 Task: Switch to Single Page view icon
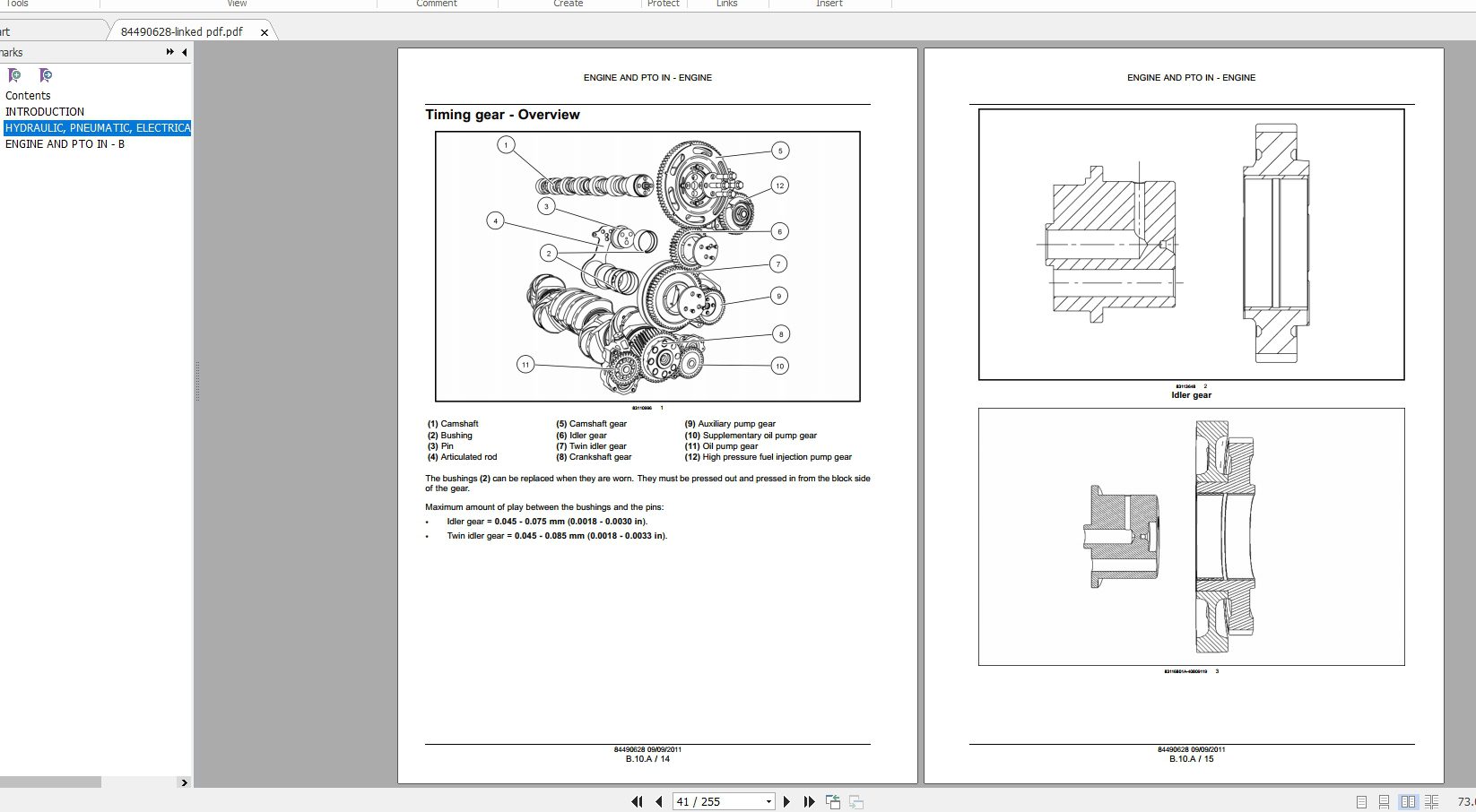click(1359, 800)
